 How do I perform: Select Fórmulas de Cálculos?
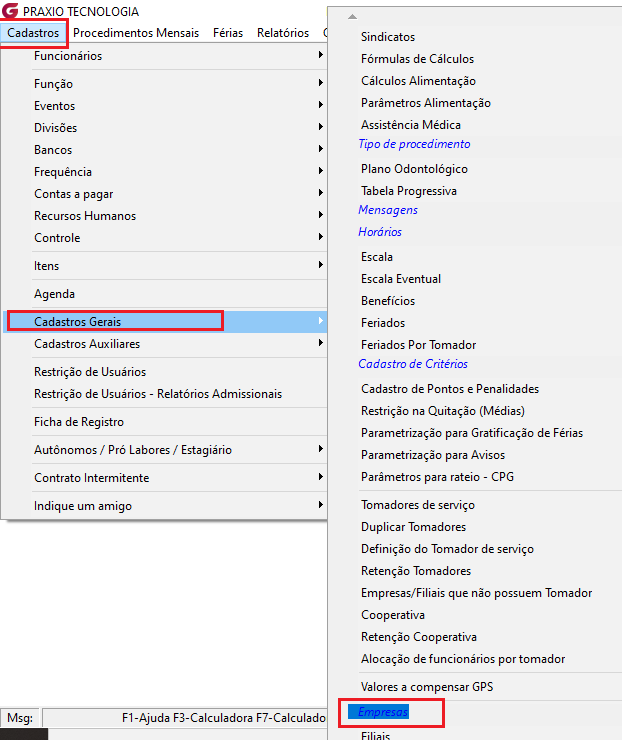[417, 59]
